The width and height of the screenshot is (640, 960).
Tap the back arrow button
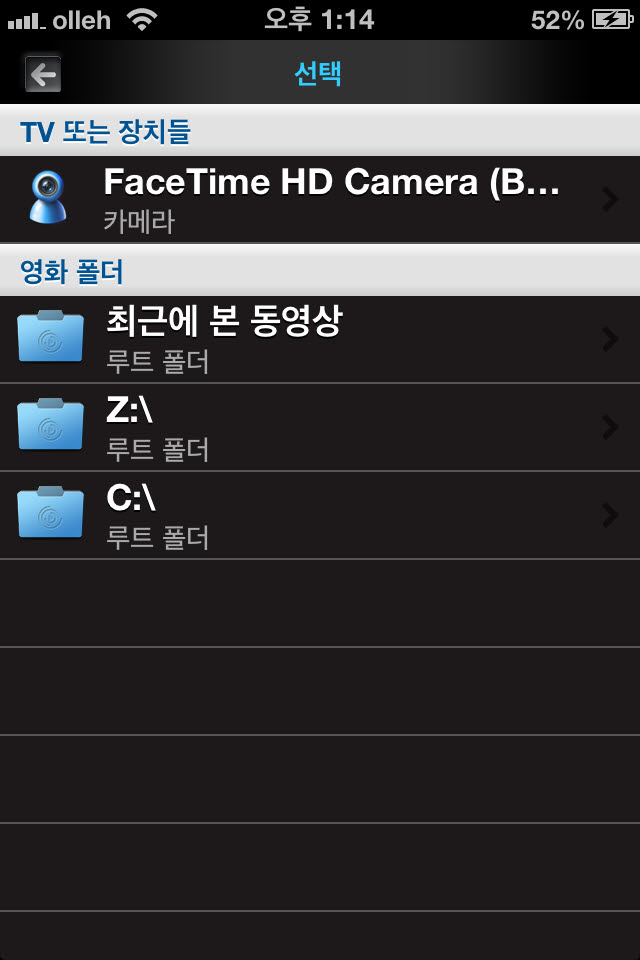click(43, 74)
